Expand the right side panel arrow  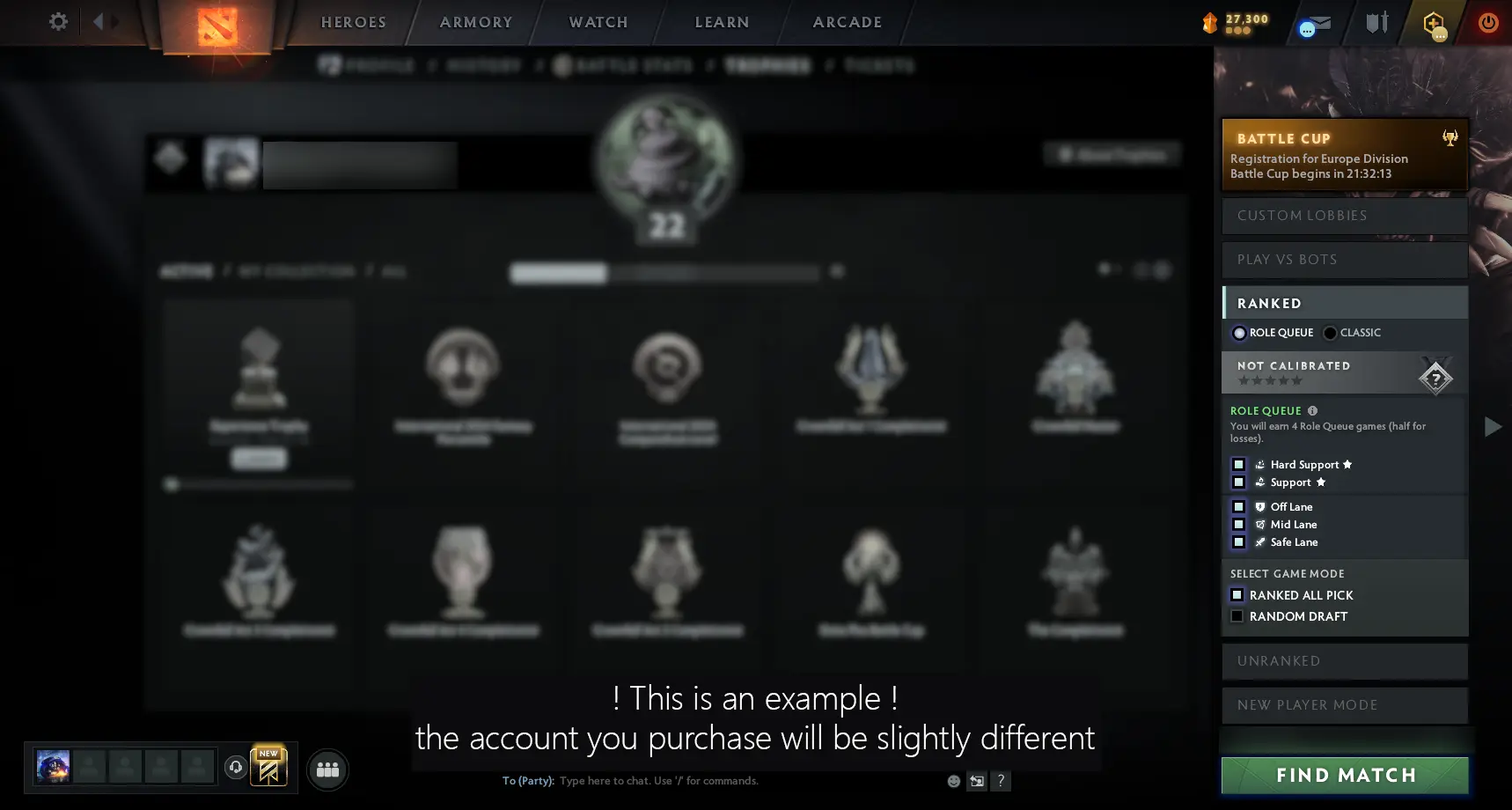(1493, 427)
